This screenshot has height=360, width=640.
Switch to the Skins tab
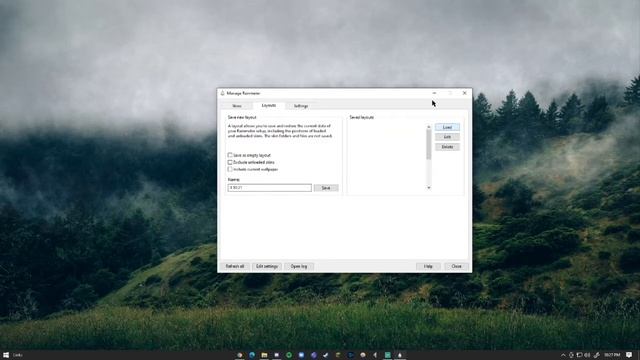pyautogui.click(x=237, y=106)
